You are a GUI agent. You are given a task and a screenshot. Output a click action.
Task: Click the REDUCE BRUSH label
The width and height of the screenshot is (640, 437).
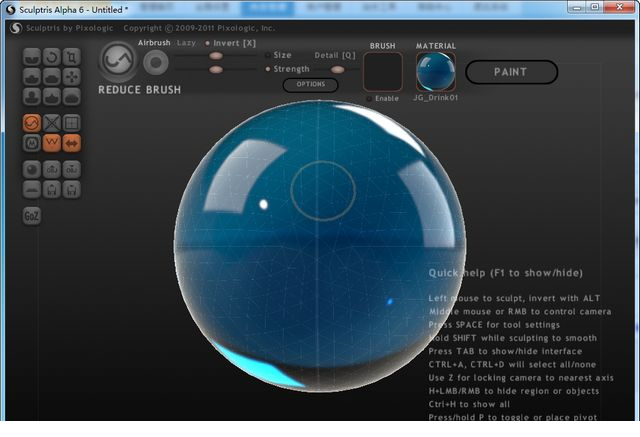tap(140, 90)
